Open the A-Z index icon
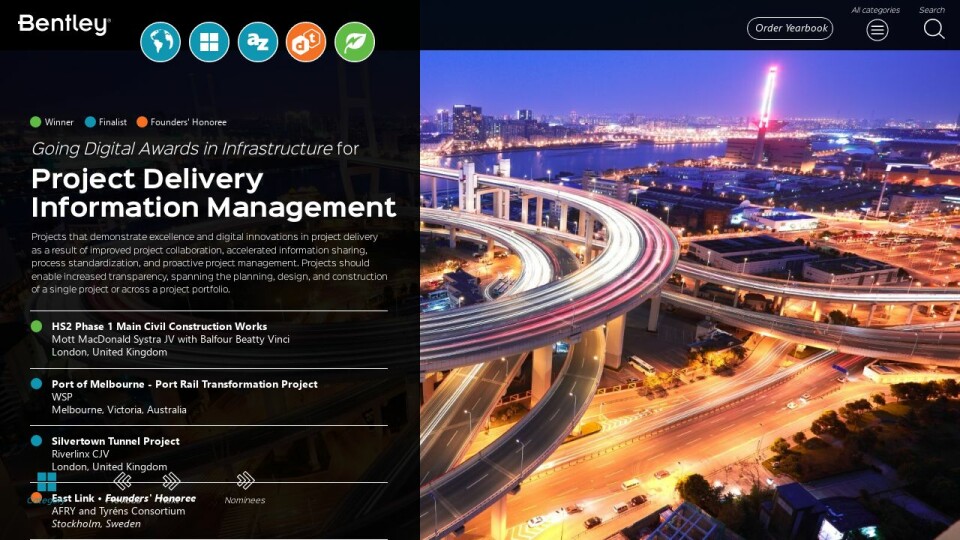960x540 pixels. coord(258,42)
